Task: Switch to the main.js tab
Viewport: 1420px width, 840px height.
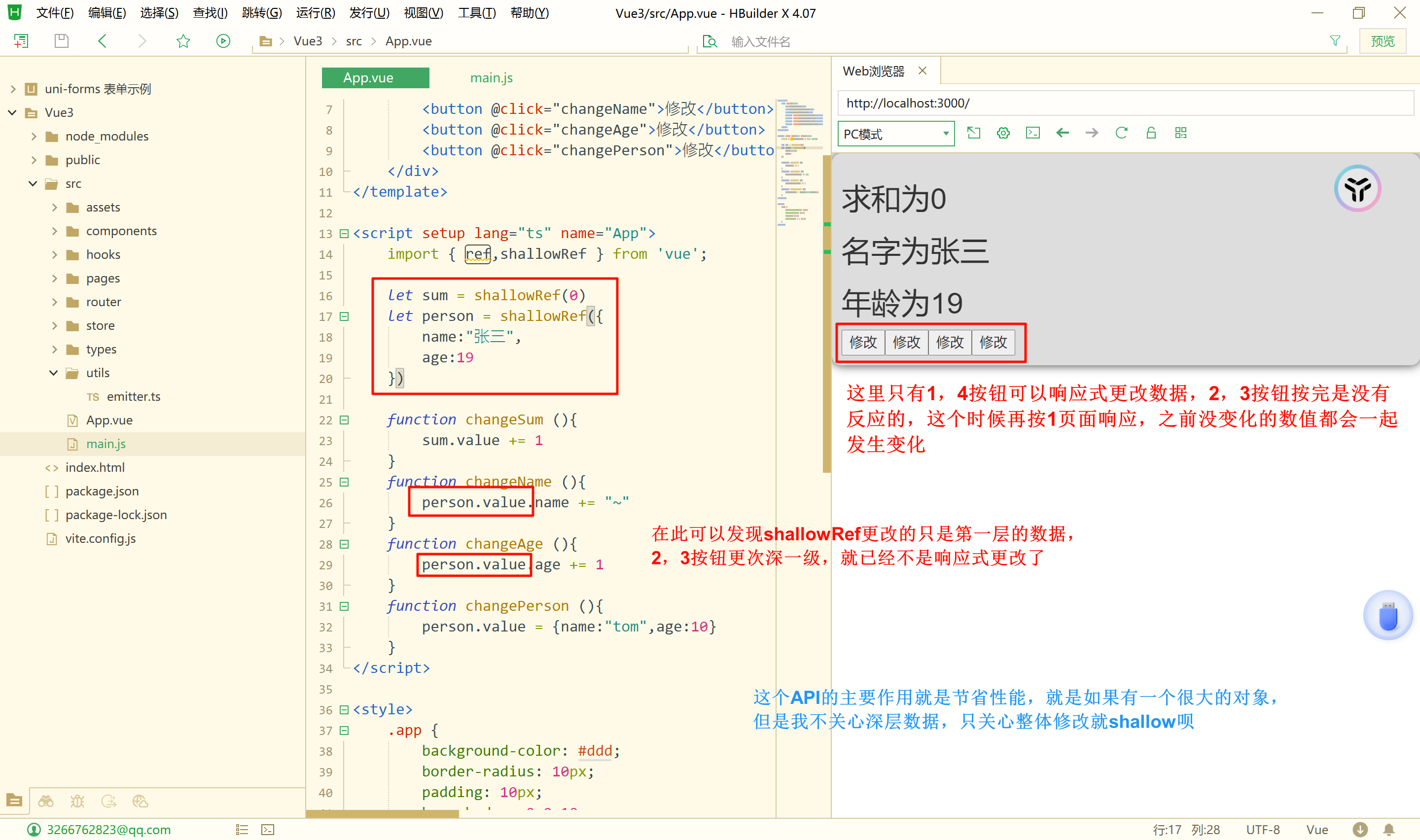Action: point(491,77)
